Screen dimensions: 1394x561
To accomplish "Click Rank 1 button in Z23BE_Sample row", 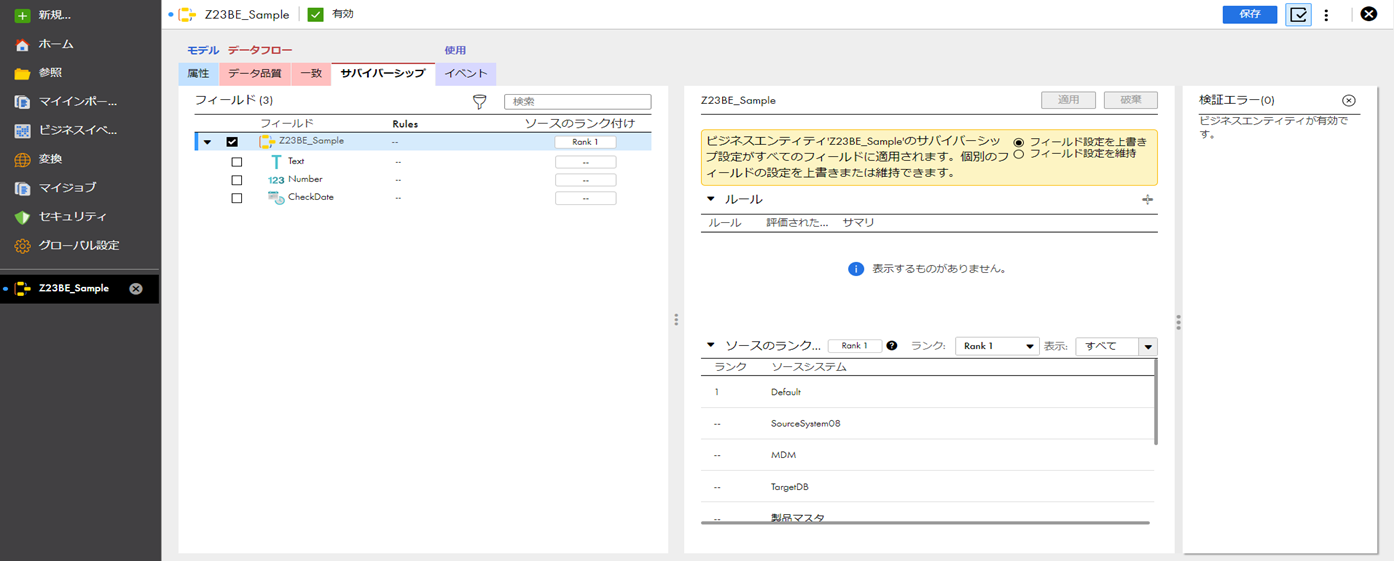I will [585, 142].
